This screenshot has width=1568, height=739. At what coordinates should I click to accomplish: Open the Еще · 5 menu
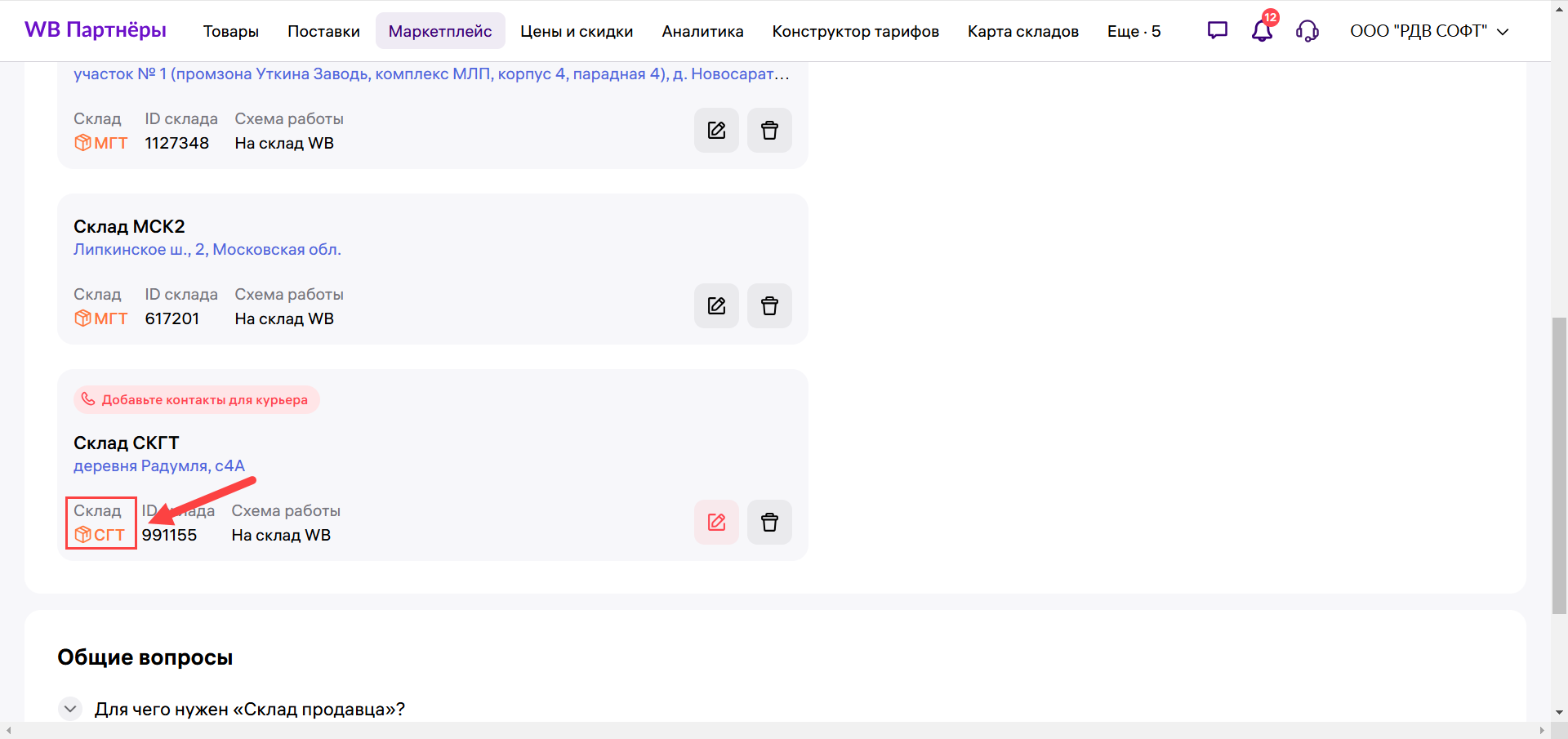pos(1134,31)
